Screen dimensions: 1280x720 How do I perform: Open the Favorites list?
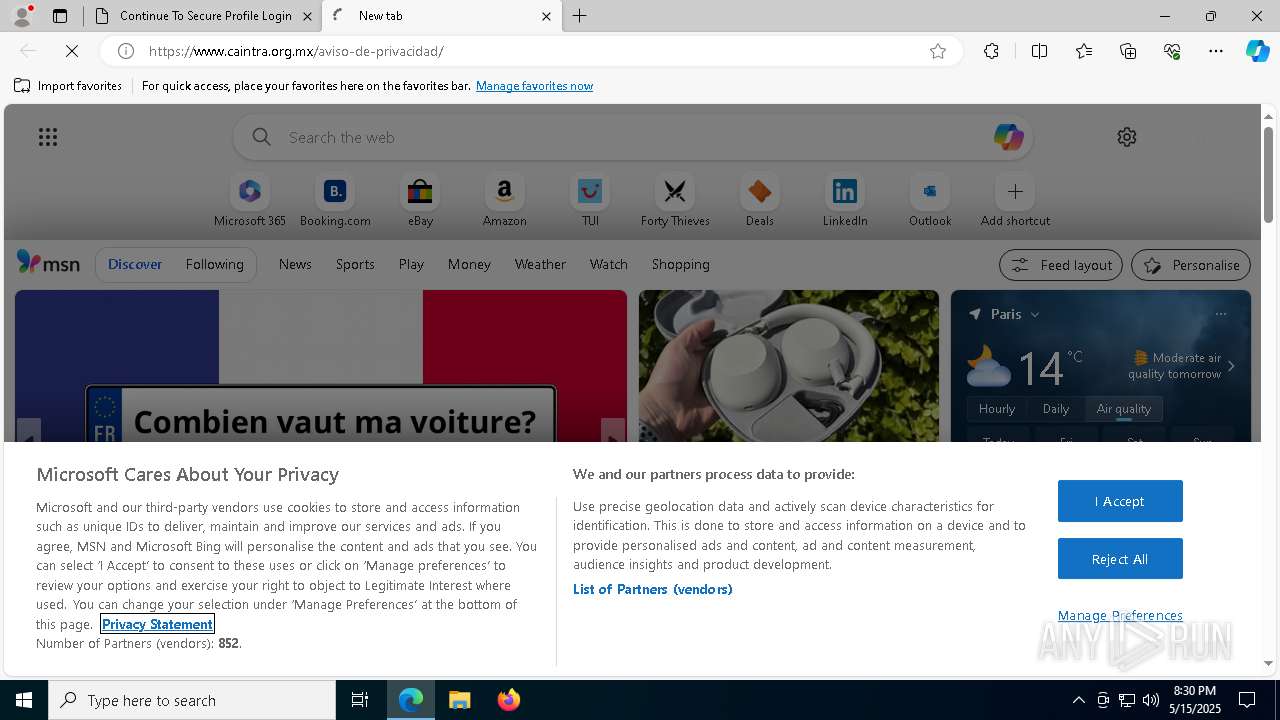coord(1084,51)
